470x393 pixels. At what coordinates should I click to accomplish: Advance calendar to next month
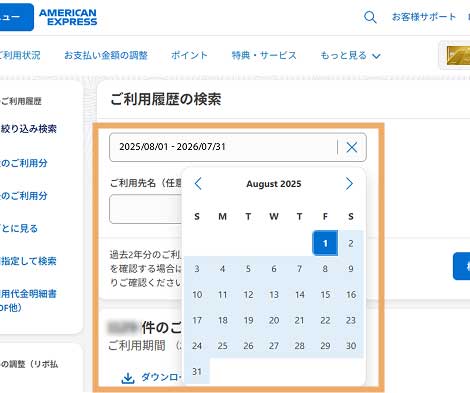(349, 184)
